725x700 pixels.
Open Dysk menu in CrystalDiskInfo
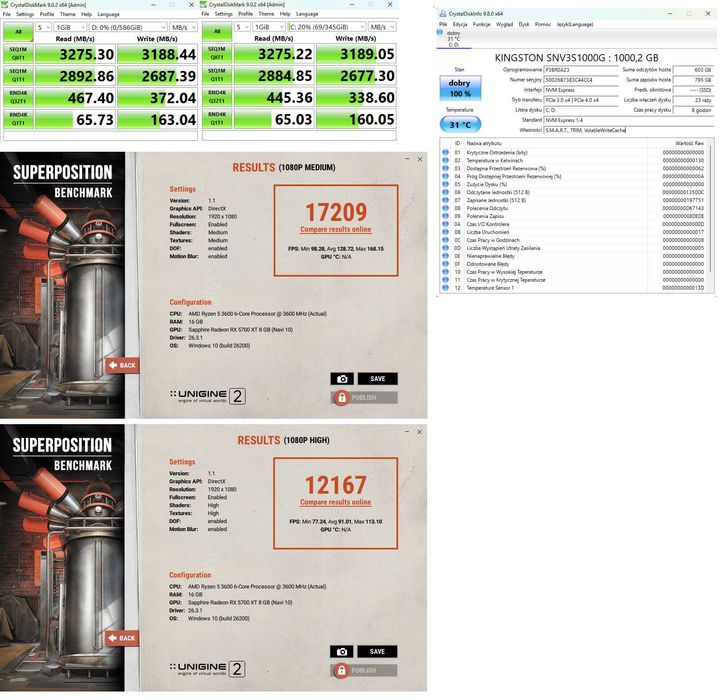(524, 24)
